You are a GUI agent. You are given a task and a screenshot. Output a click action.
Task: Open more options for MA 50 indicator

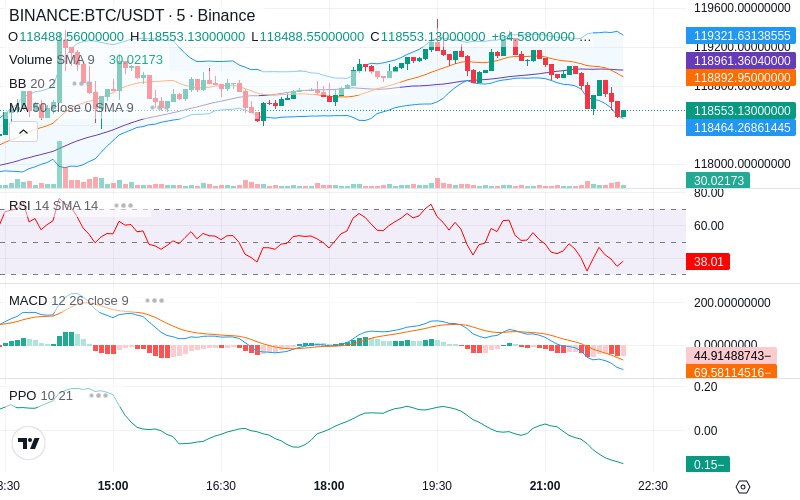pos(159,108)
